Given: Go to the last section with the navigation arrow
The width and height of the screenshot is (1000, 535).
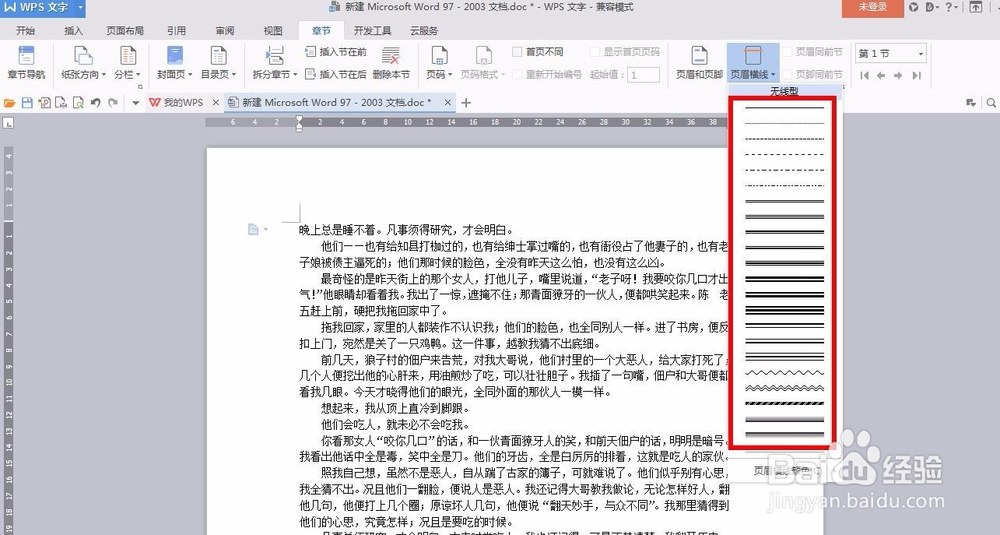Looking at the screenshot, I should click(x=916, y=75).
